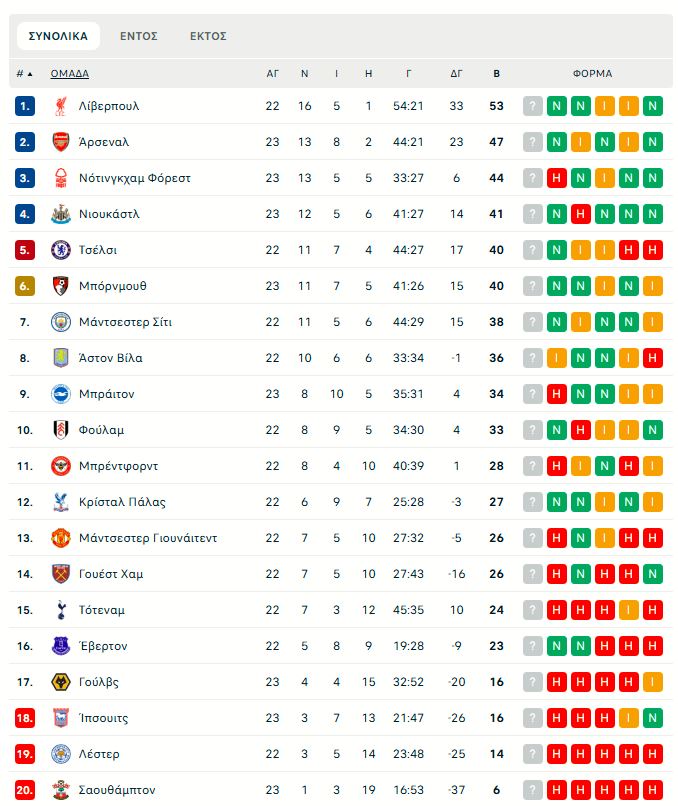Click the Arsenal club crest icon
This screenshot has width=678, height=806.
click(61, 142)
